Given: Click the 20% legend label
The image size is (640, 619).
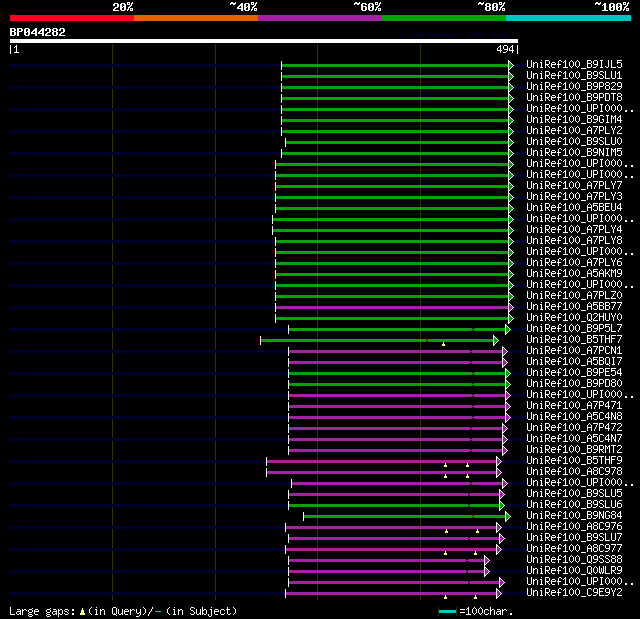Looking at the screenshot, I should [x=123, y=7].
